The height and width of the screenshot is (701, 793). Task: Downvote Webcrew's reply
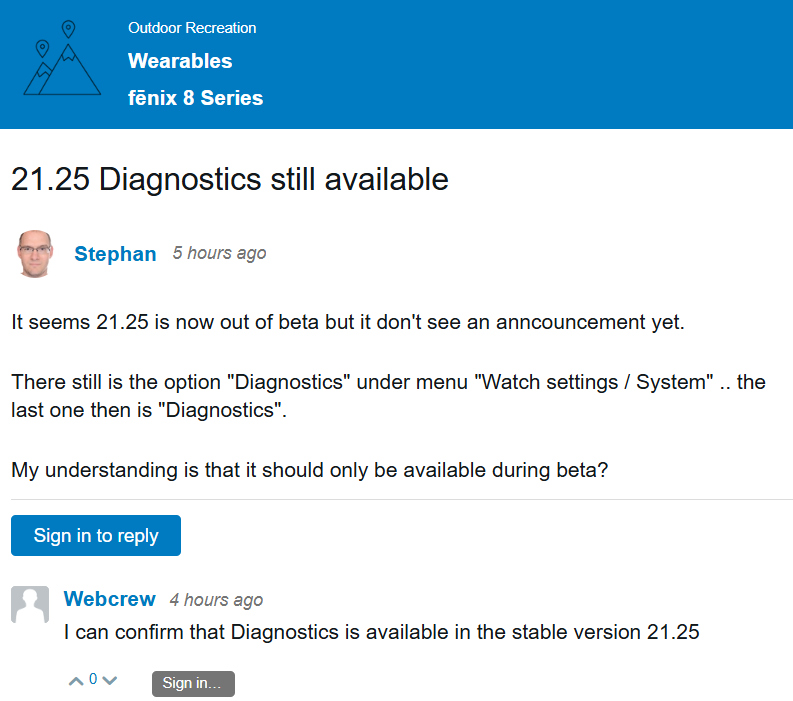pos(110,682)
